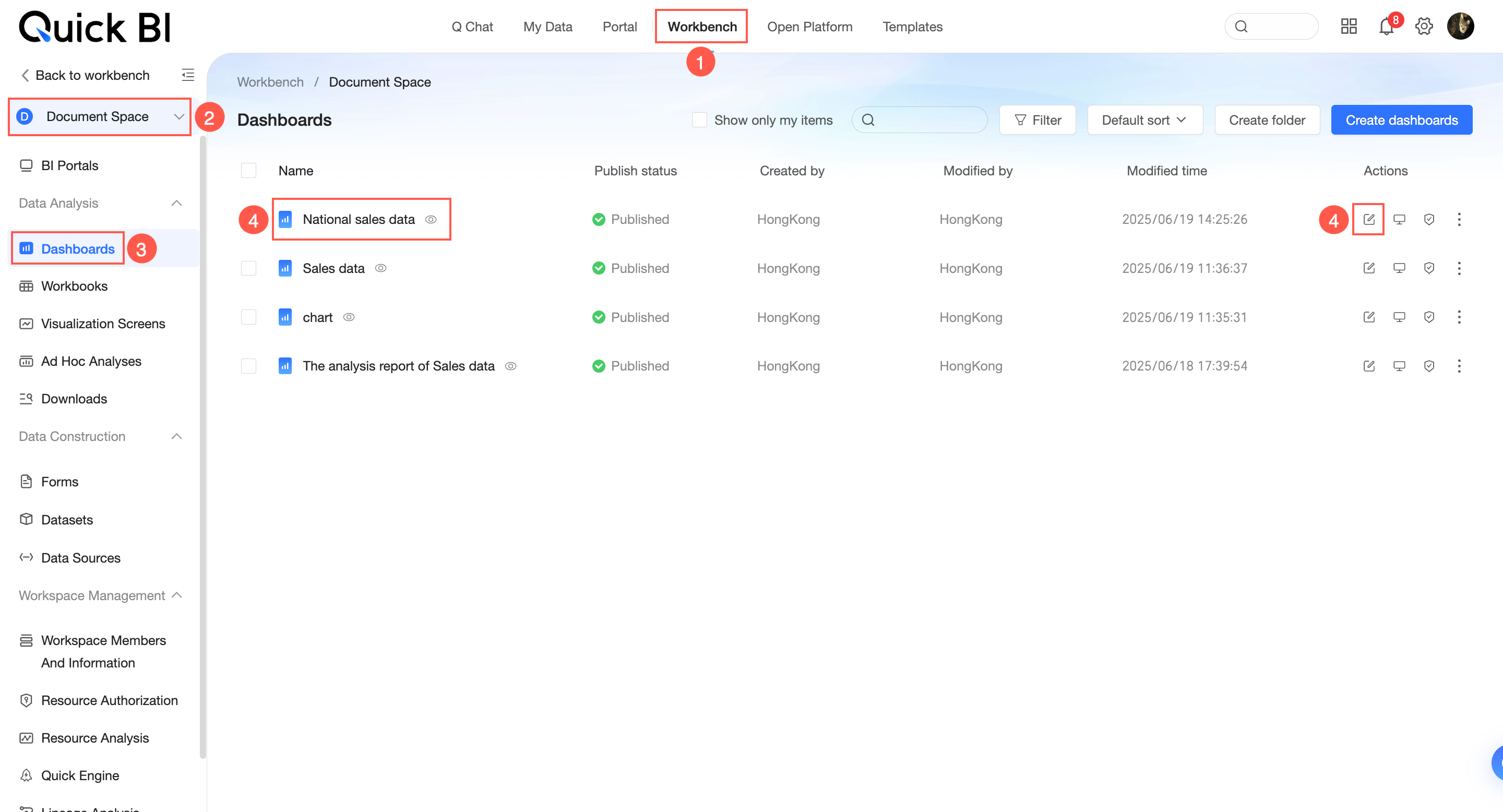Switch to the Open Platform tab
The height and width of the screenshot is (812, 1503).
[809, 27]
